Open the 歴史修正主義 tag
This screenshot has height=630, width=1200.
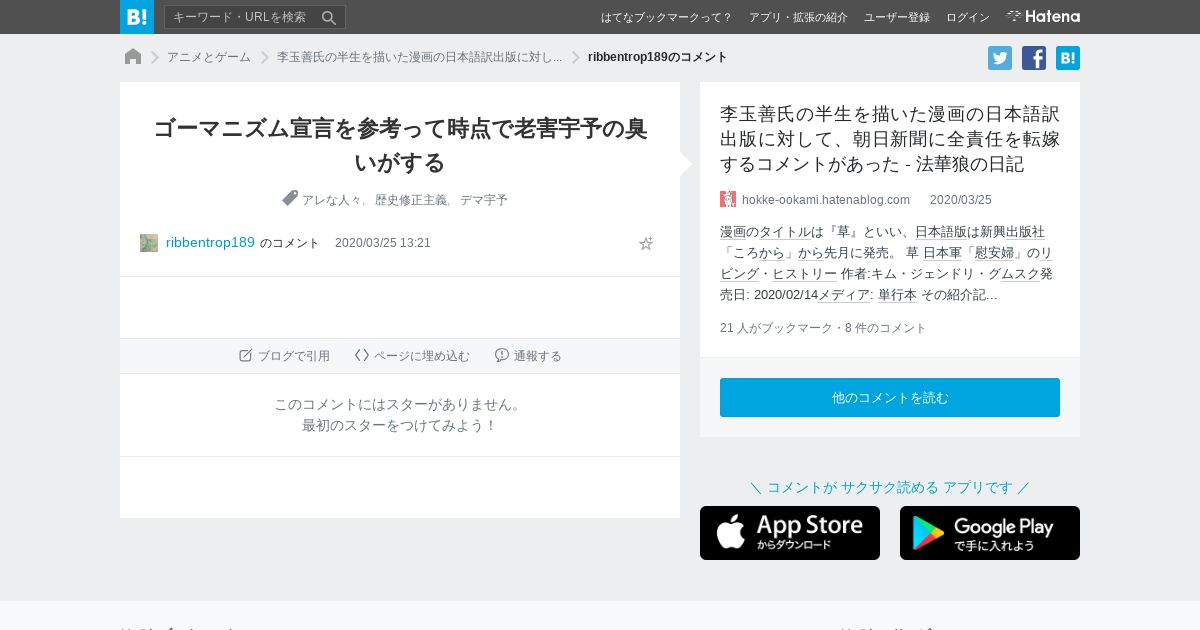pos(410,200)
